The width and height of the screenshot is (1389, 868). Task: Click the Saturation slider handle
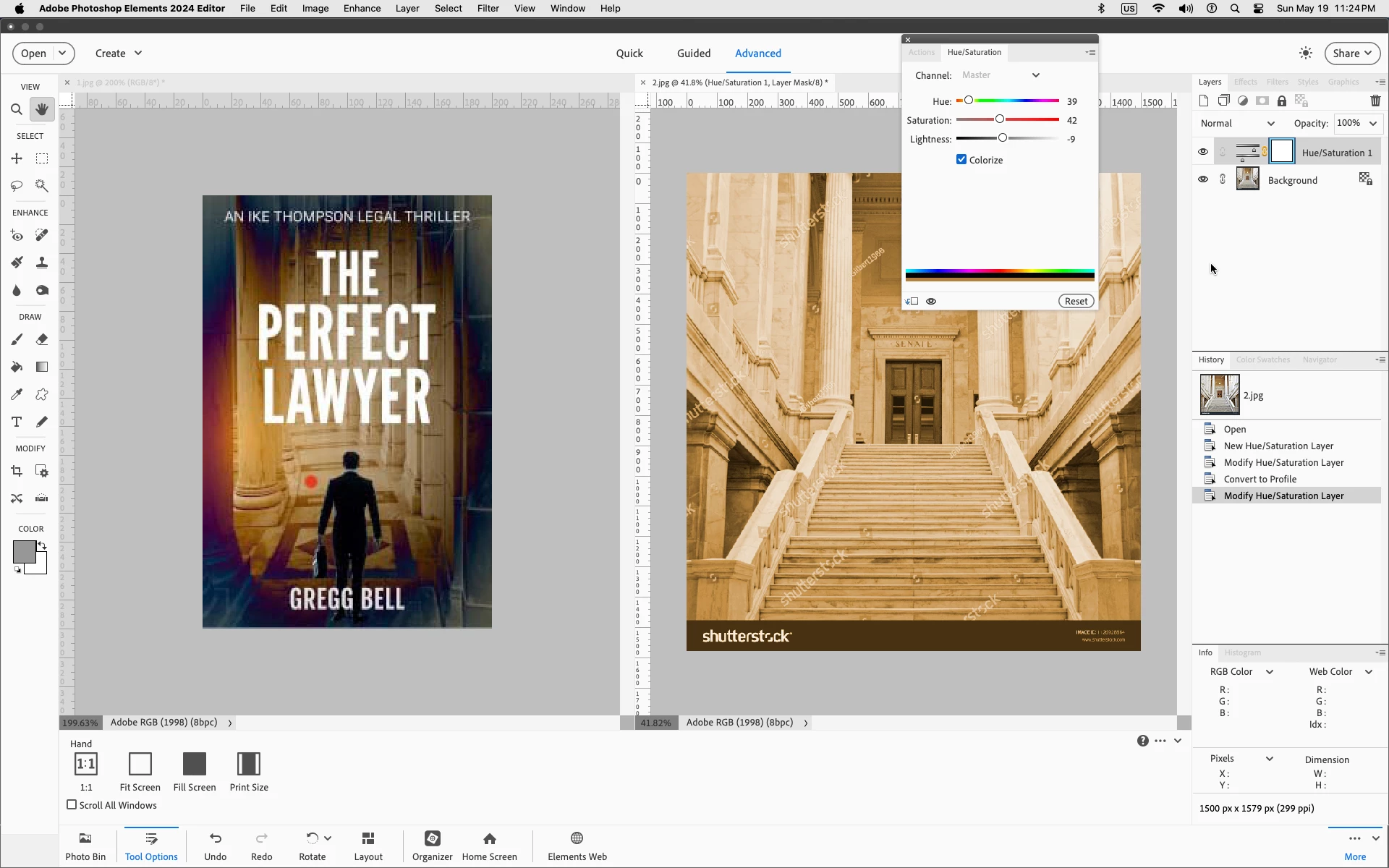(x=1000, y=119)
